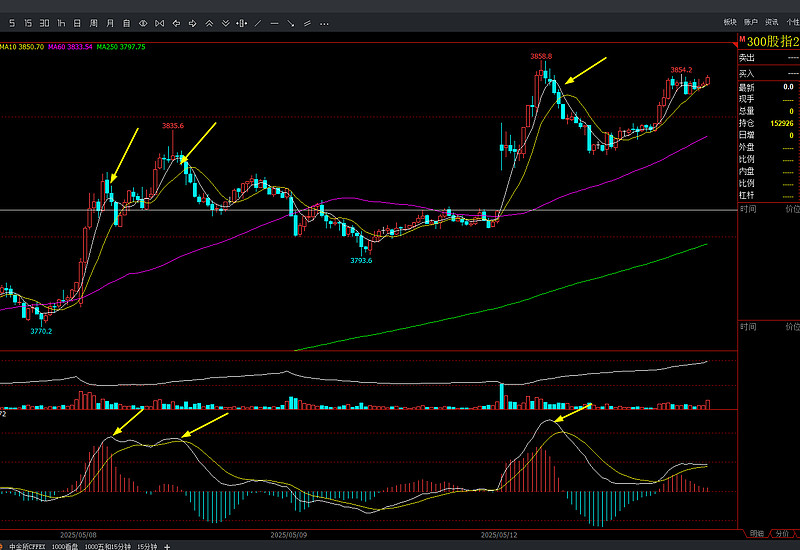Open more tools via ellipsis icon
The image size is (800, 550).
coord(322,22)
